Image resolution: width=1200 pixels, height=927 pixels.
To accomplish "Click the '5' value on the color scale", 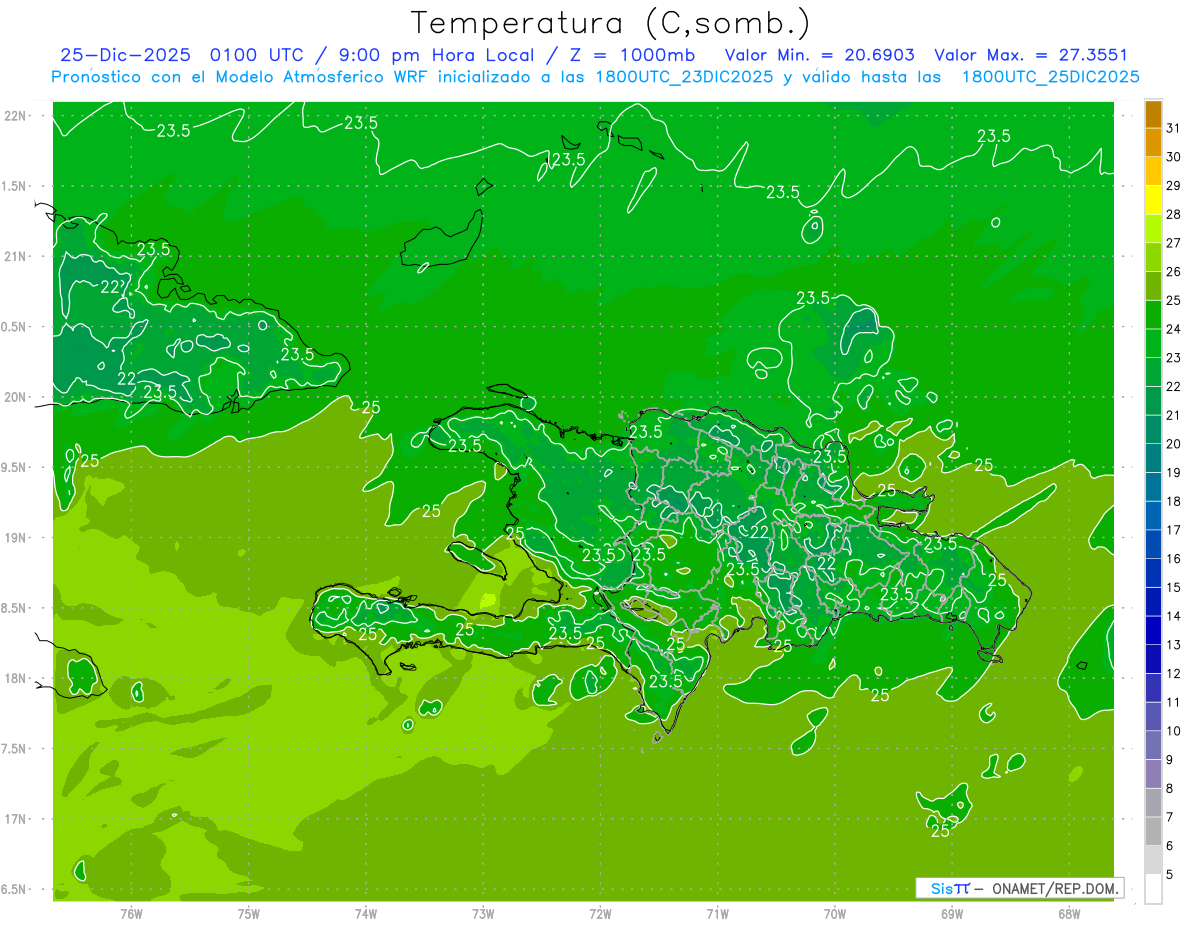I will [x=1170, y=874].
